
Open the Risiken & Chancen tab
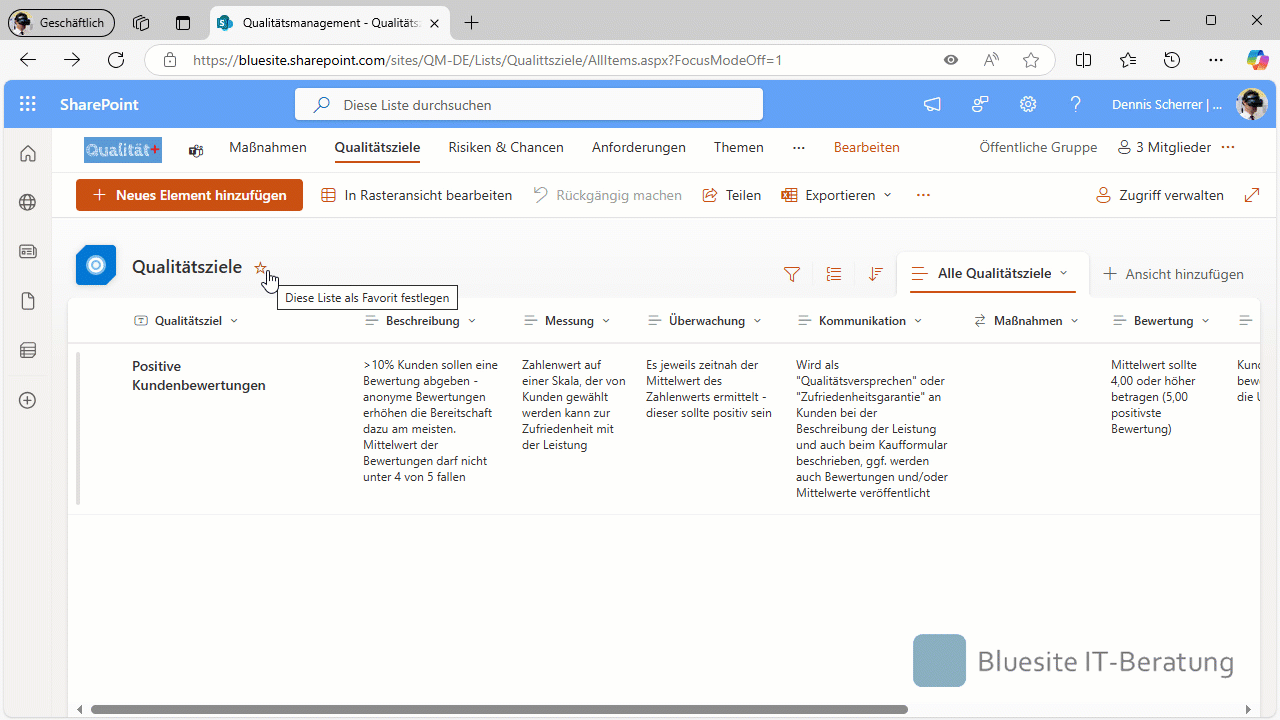point(505,147)
